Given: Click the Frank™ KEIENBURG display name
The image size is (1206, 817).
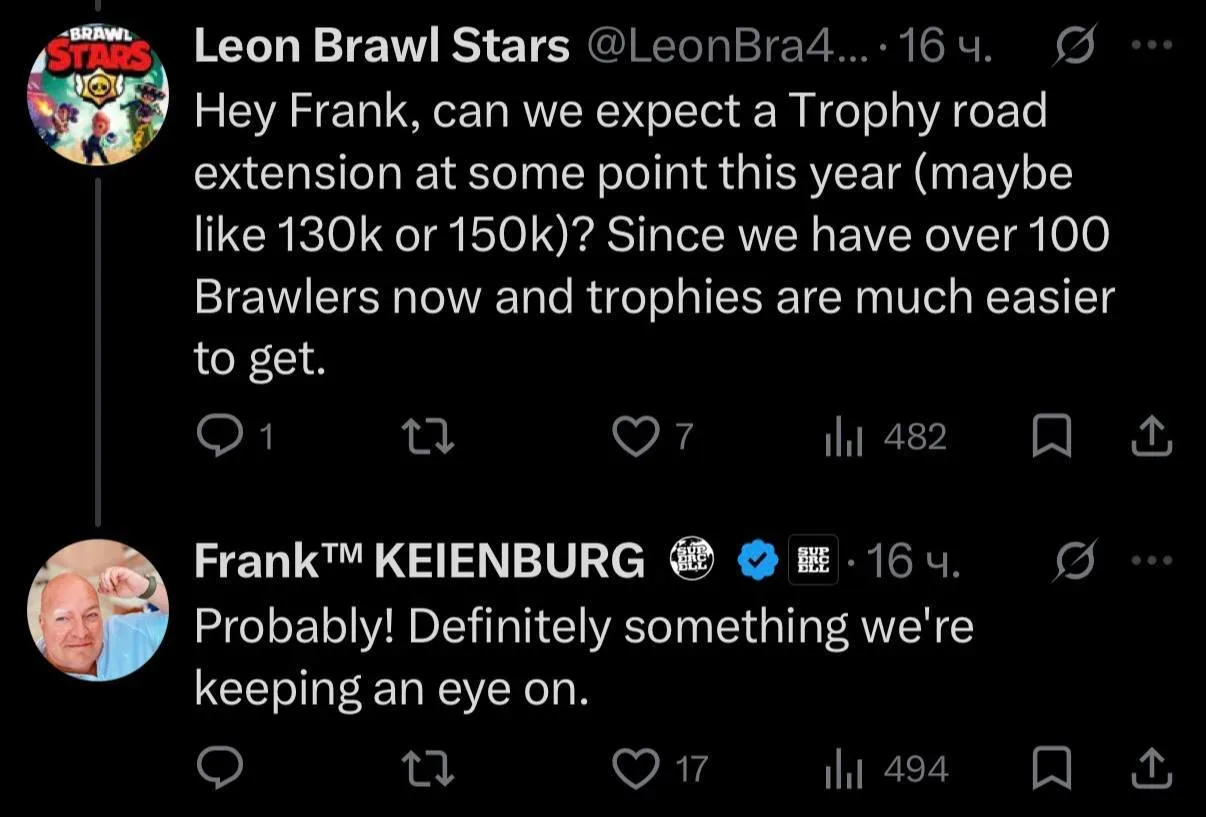Looking at the screenshot, I should click(x=419, y=561).
